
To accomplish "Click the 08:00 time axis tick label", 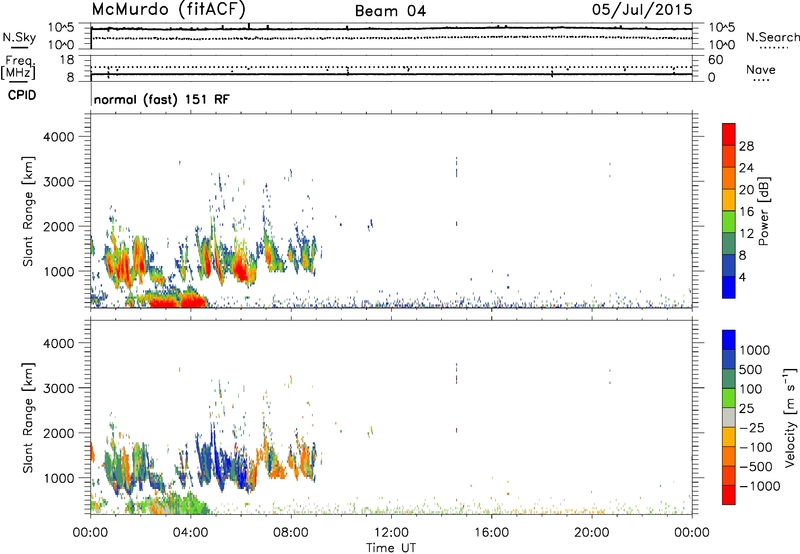I will click(x=291, y=533).
